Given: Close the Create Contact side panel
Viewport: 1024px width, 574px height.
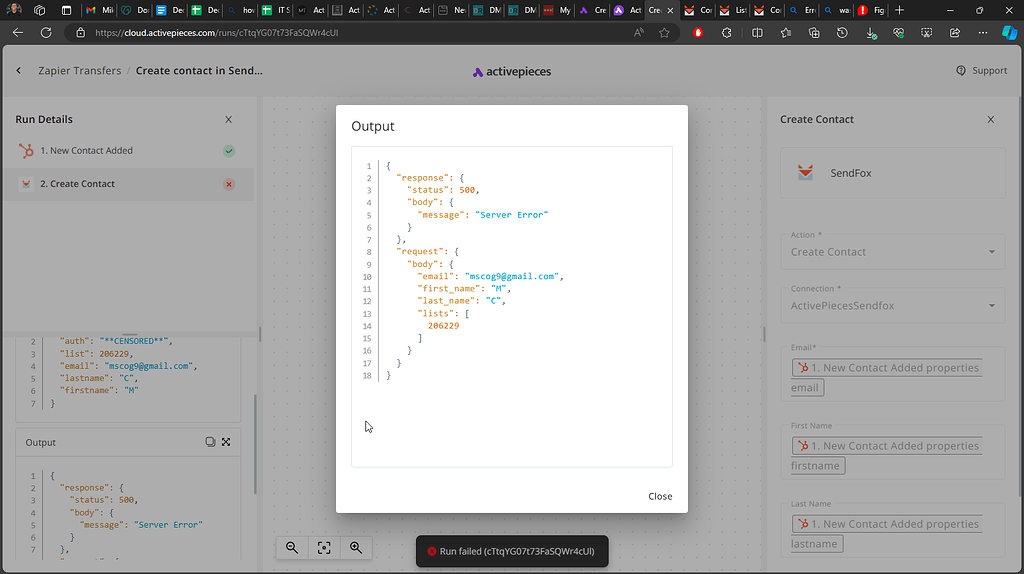Looking at the screenshot, I should point(990,119).
